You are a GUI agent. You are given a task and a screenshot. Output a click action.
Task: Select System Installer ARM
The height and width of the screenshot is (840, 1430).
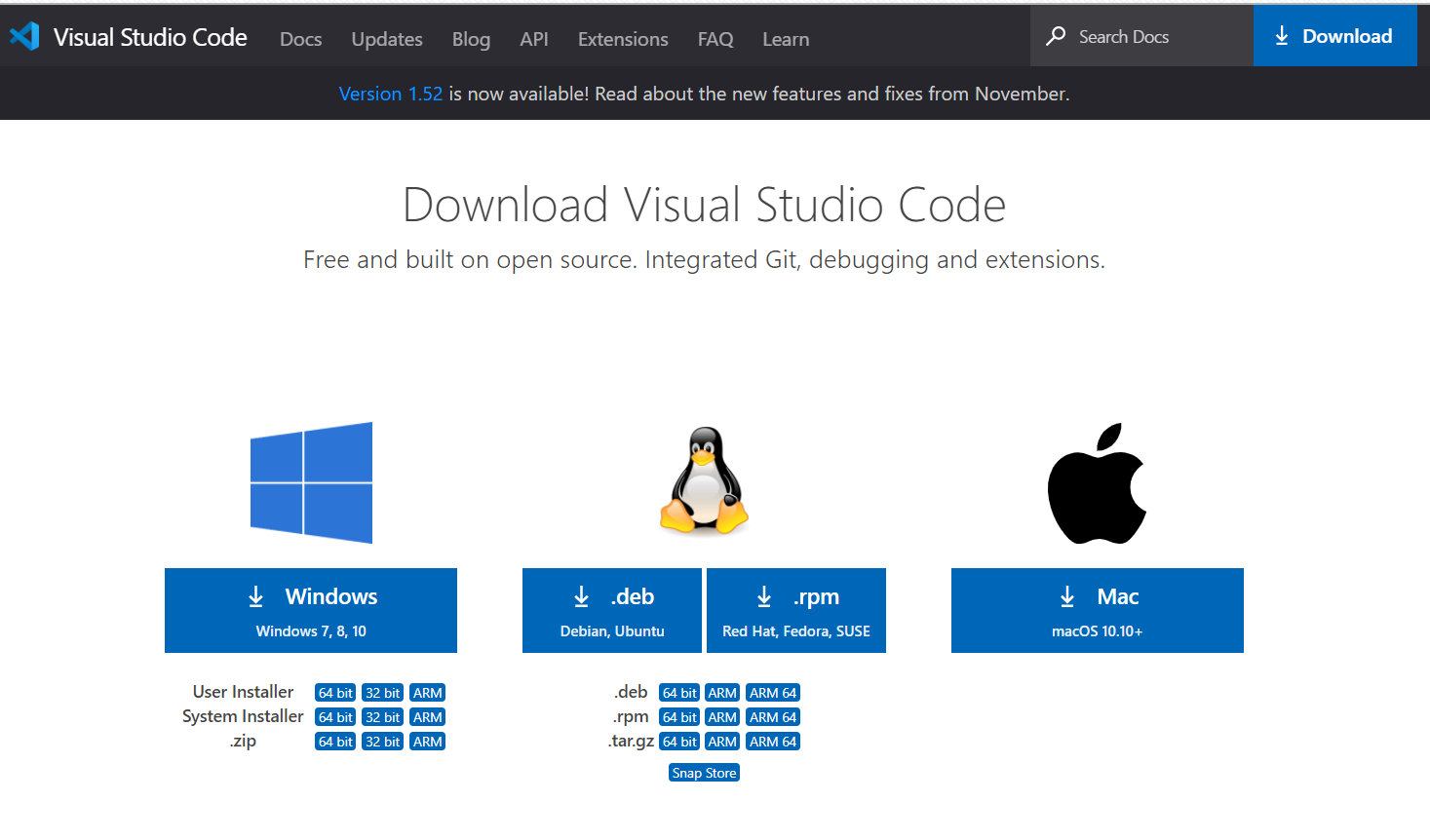[428, 717]
